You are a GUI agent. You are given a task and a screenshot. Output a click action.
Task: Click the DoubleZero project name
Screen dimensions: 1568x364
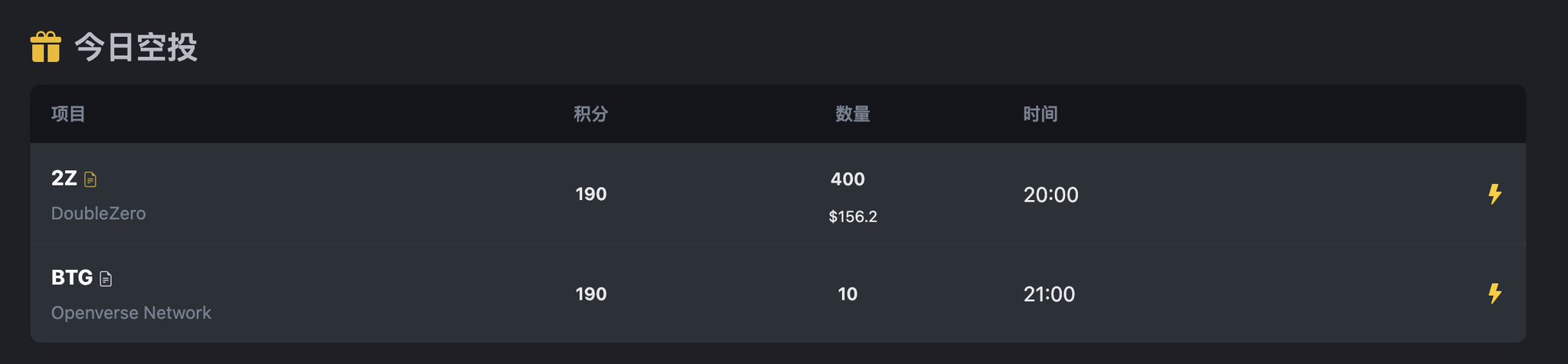(x=98, y=213)
